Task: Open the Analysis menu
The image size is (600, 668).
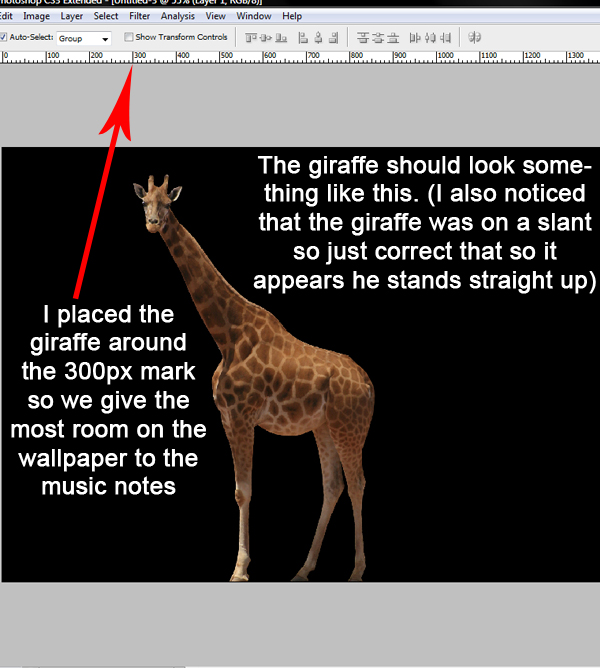Action: click(x=178, y=16)
